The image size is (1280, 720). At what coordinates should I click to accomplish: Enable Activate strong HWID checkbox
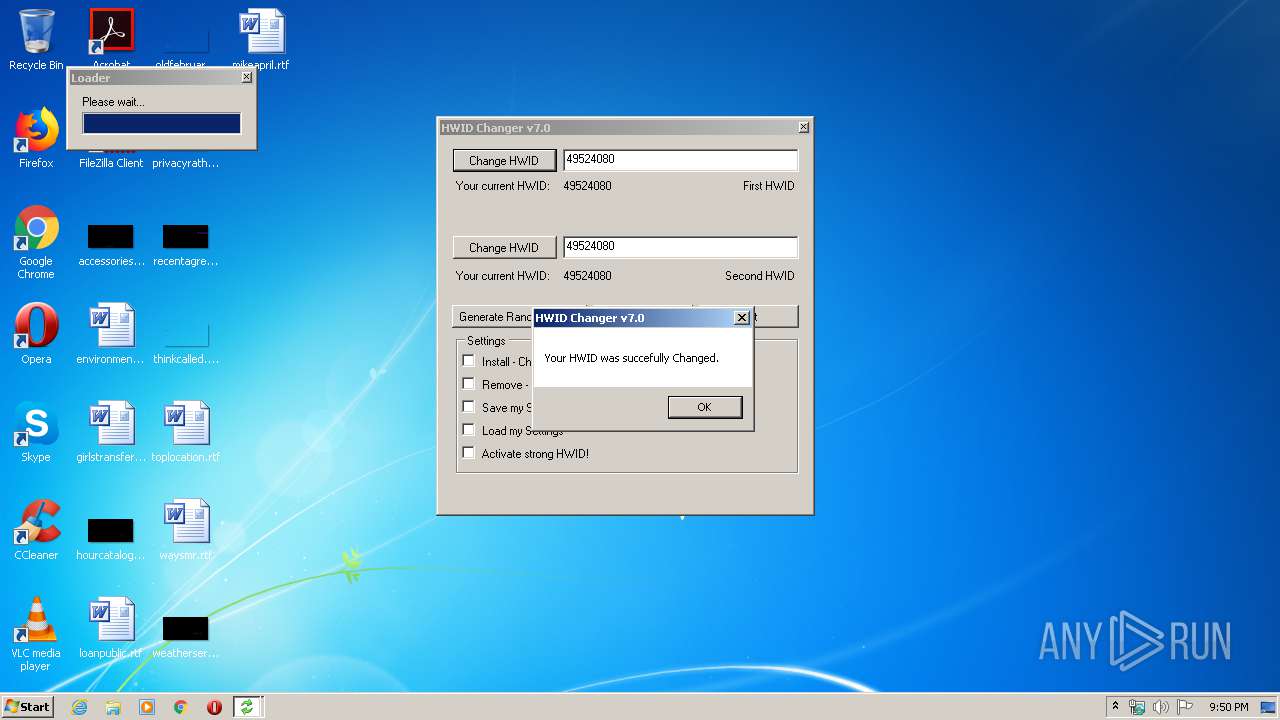coord(468,453)
